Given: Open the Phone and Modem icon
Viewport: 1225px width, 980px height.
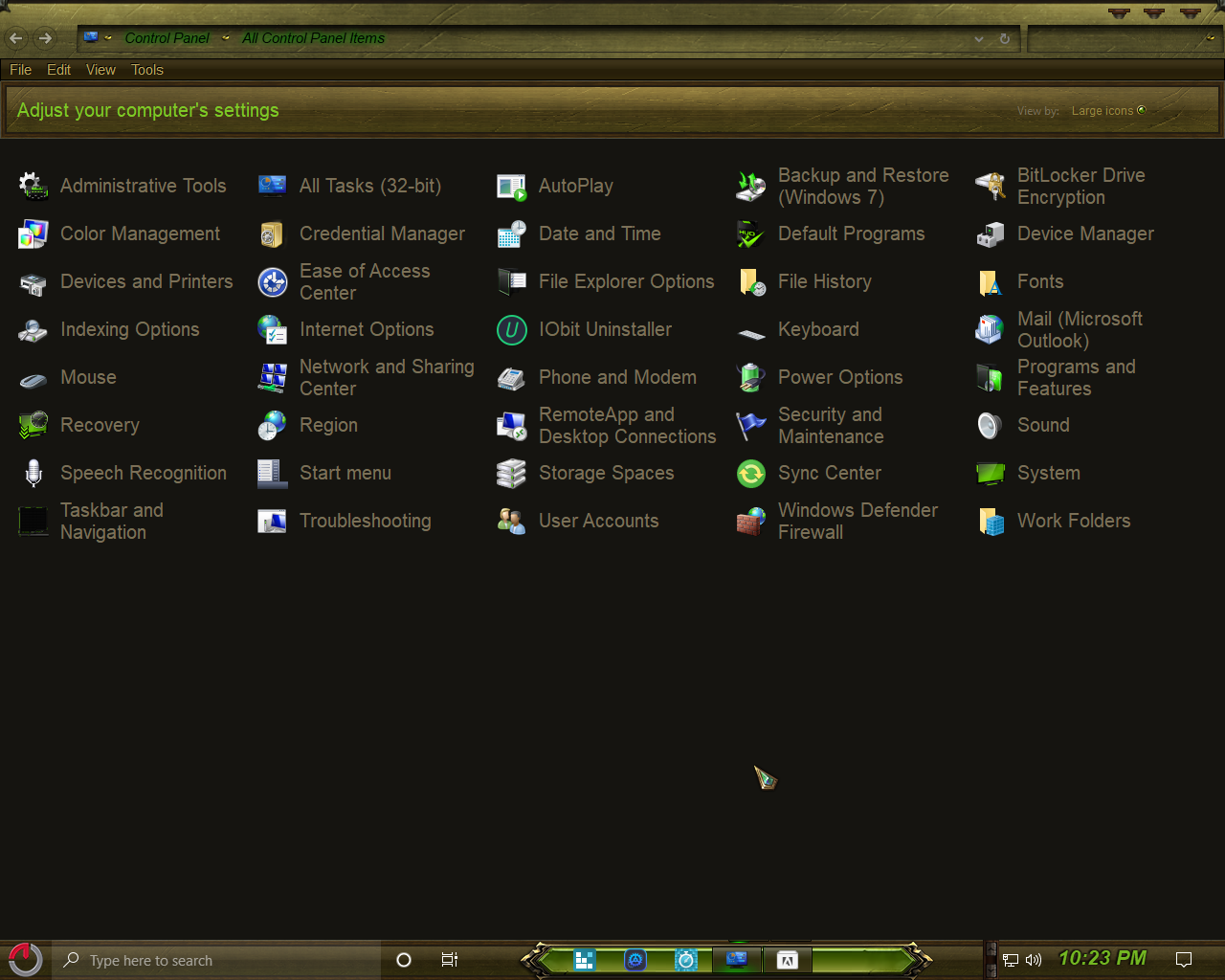Looking at the screenshot, I should click(512, 377).
